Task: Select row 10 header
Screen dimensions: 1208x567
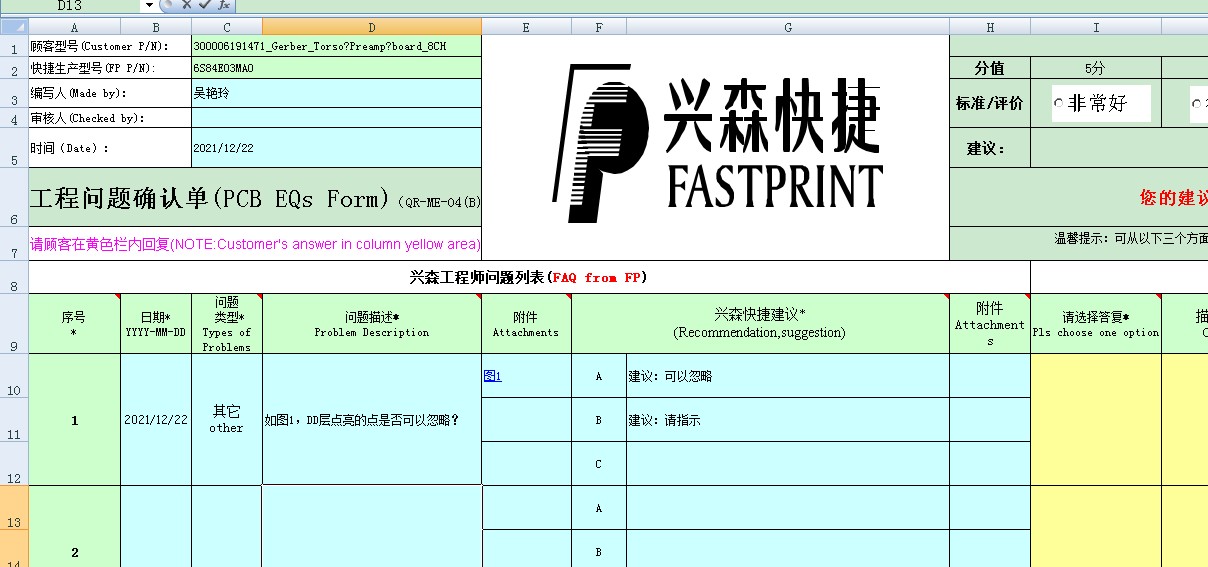Action: (x=14, y=376)
